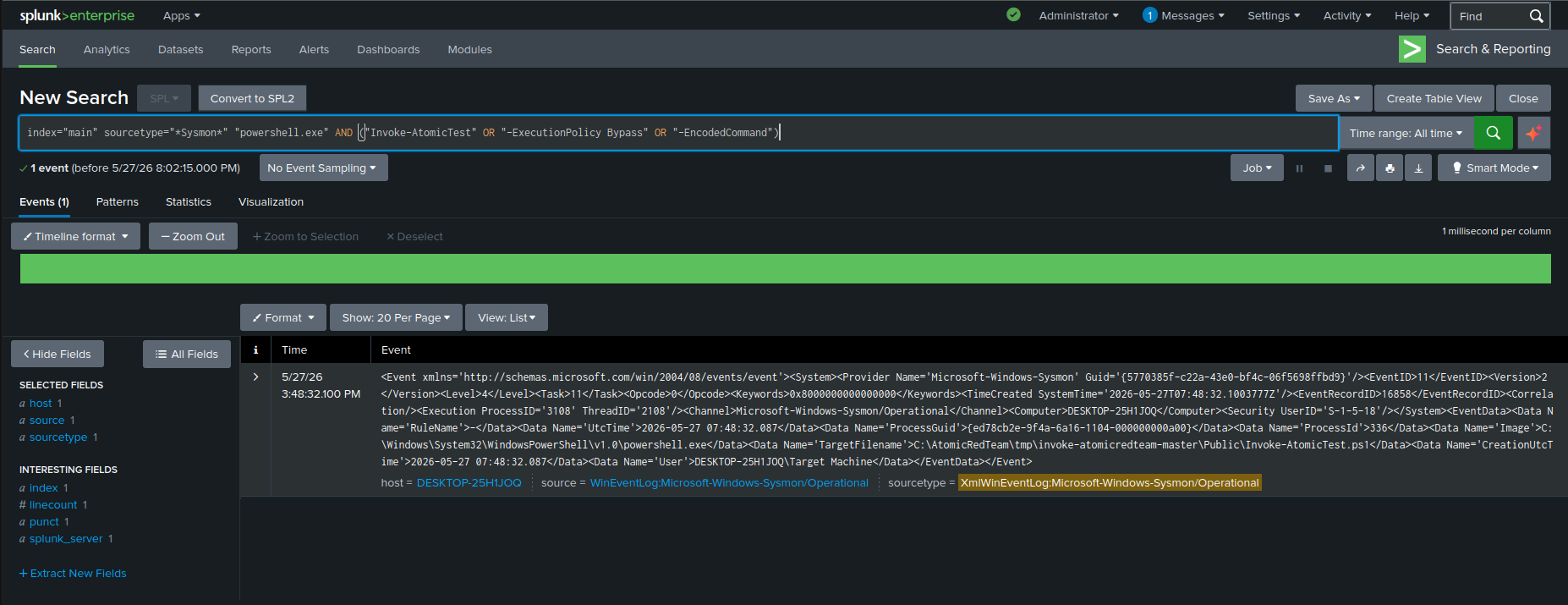Open the Job dropdown
1568x605 pixels.
tap(1257, 168)
